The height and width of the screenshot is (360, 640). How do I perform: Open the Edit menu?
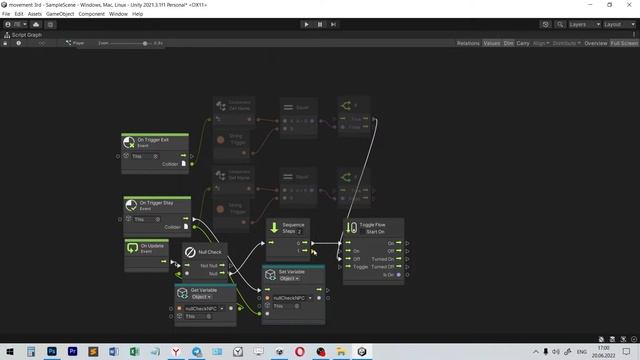(19, 14)
